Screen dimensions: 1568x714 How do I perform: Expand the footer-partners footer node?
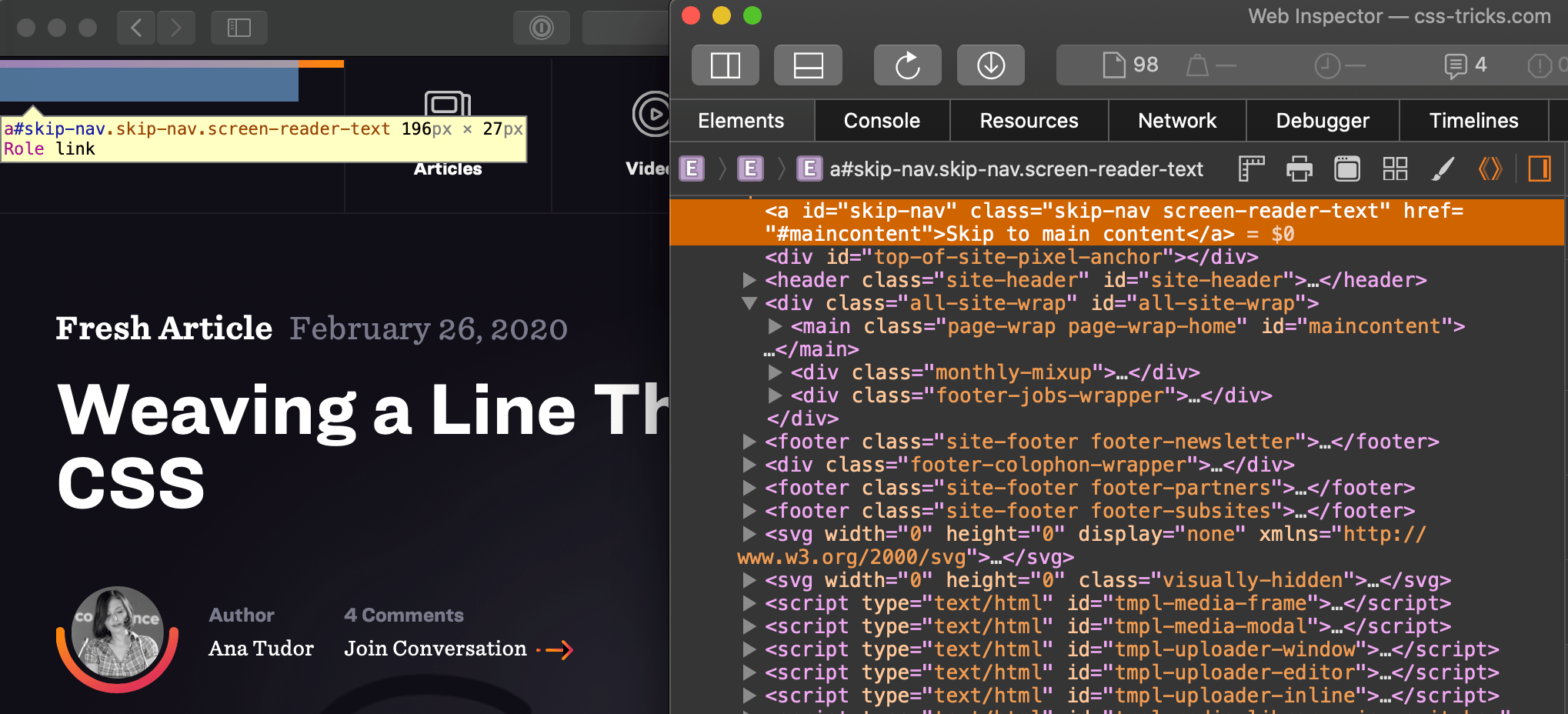[x=749, y=488]
